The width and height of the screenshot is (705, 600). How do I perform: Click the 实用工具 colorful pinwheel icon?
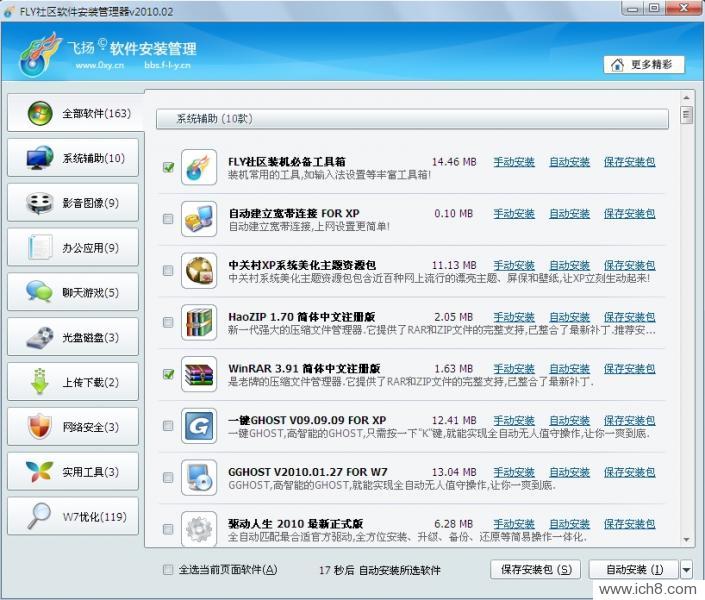(40, 471)
